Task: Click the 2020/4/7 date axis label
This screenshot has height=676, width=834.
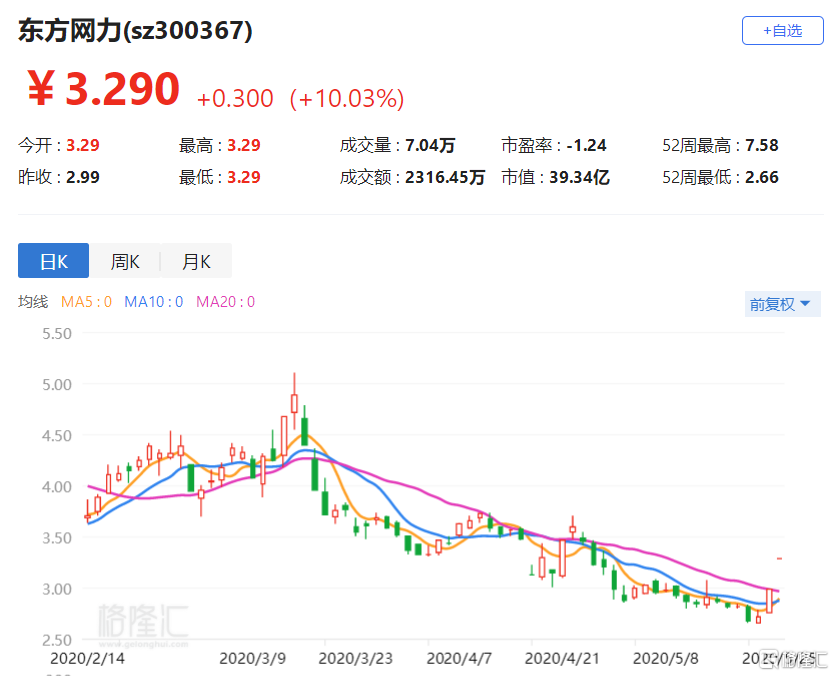Action: tap(459, 658)
